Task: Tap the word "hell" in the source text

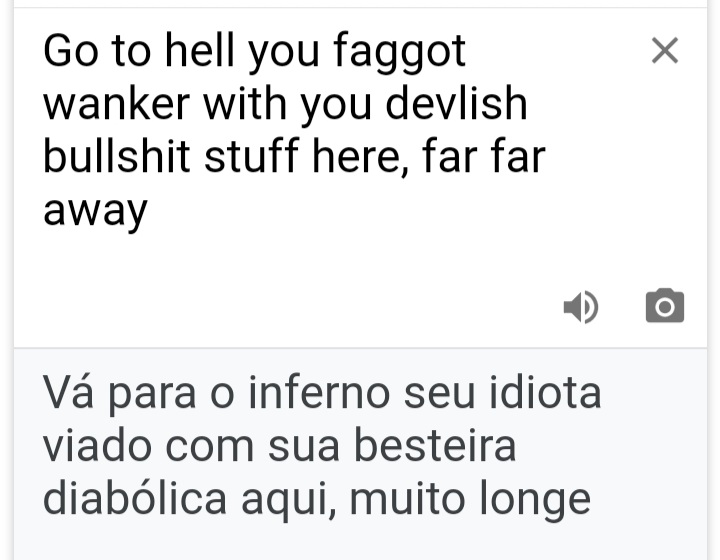Action: click(x=199, y=50)
